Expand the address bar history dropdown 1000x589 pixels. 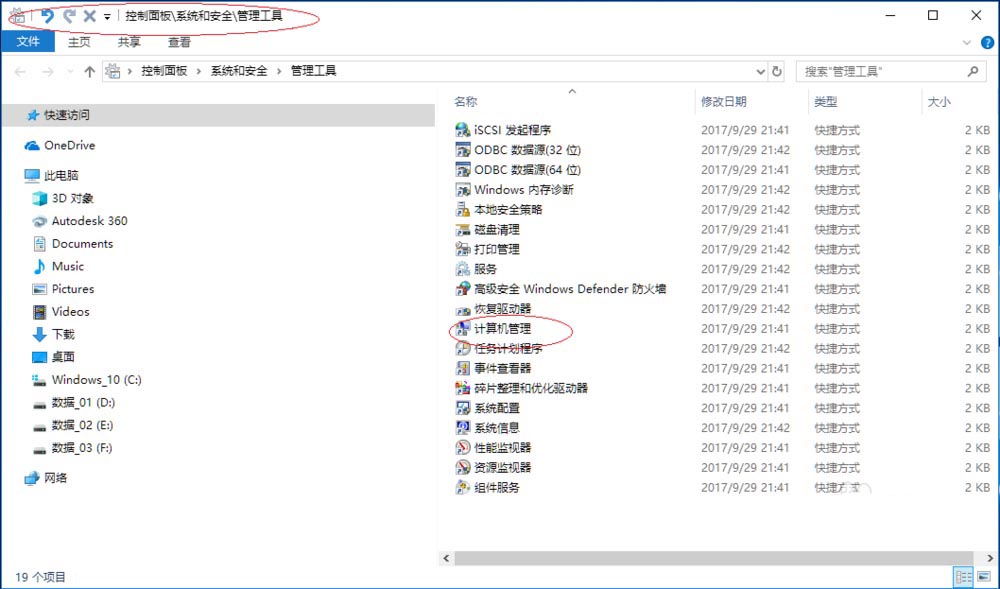(x=760, y=71)
